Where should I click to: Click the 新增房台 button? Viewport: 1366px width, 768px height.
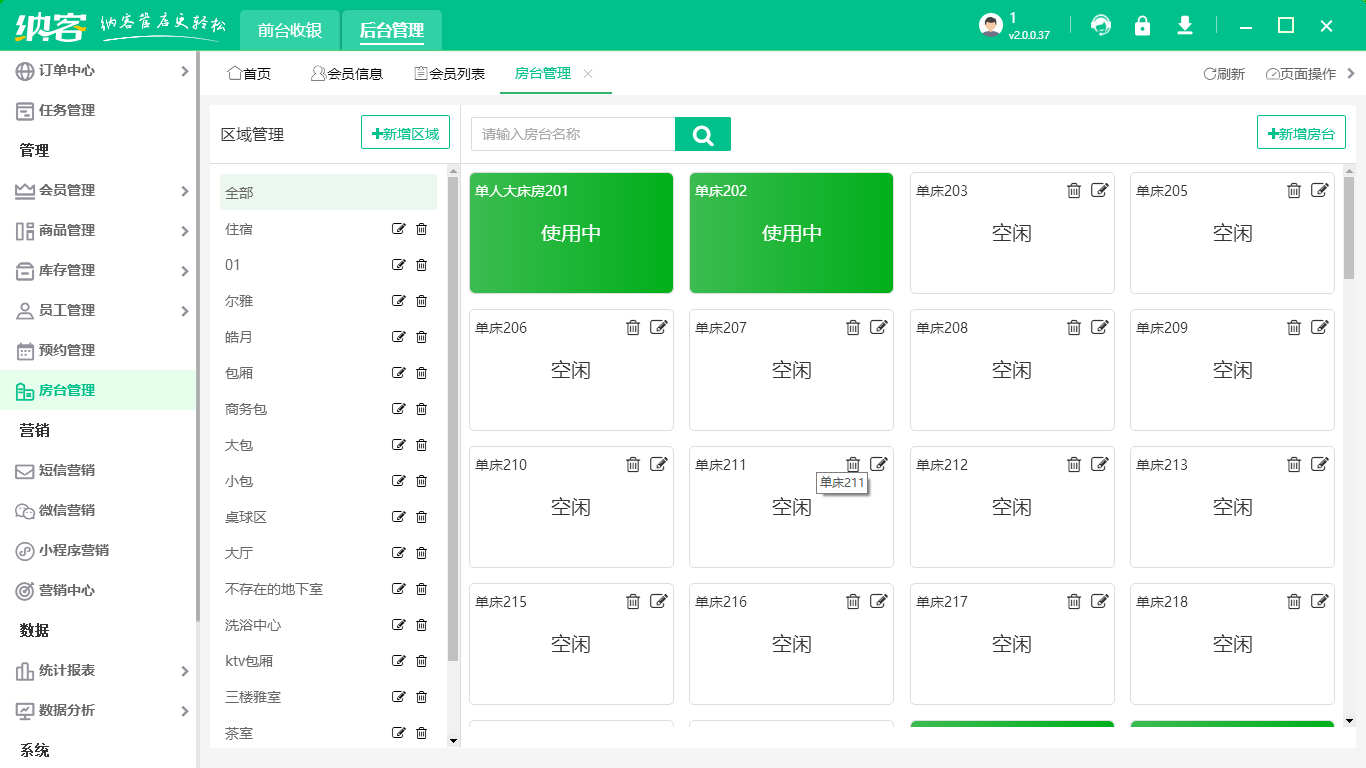point(1301,133)
